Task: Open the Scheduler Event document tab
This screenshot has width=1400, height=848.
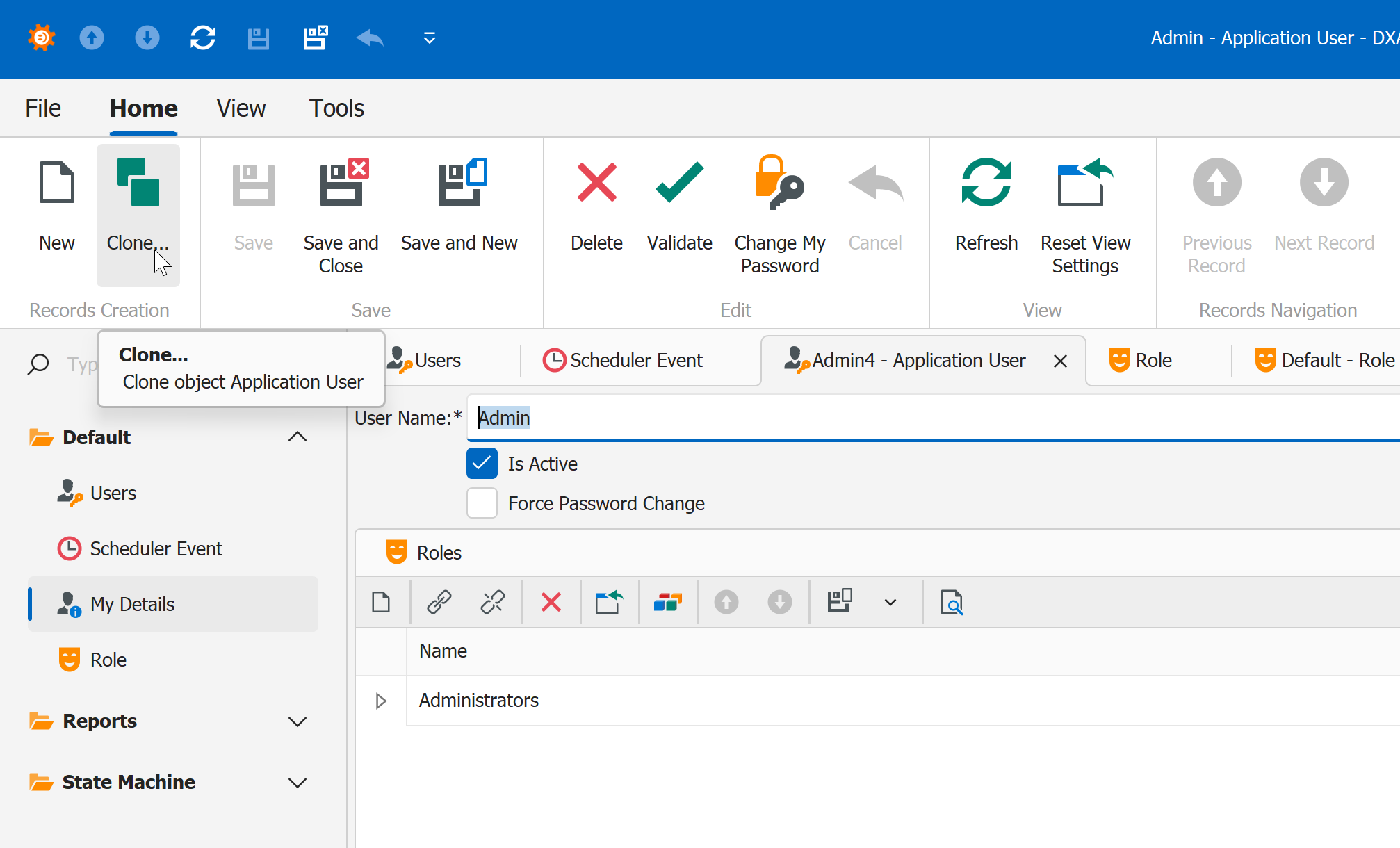Action: pos(635,361)
